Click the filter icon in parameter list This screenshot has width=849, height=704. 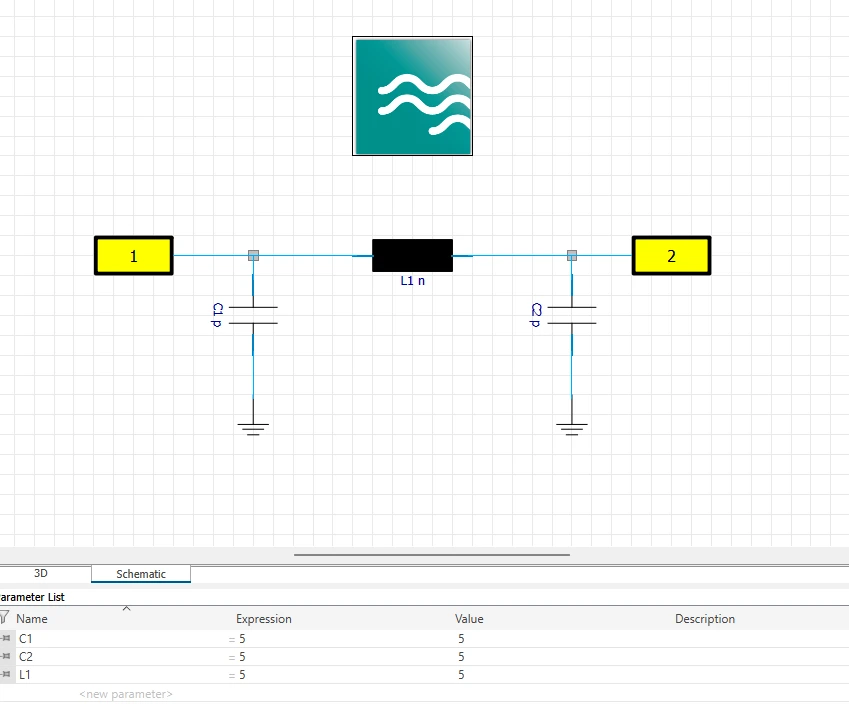pos(5,617)
